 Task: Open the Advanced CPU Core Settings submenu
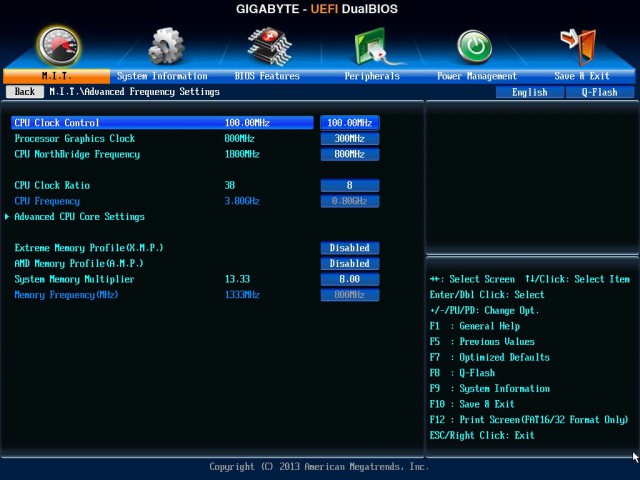pyautogui.click(x=80, y=217)
